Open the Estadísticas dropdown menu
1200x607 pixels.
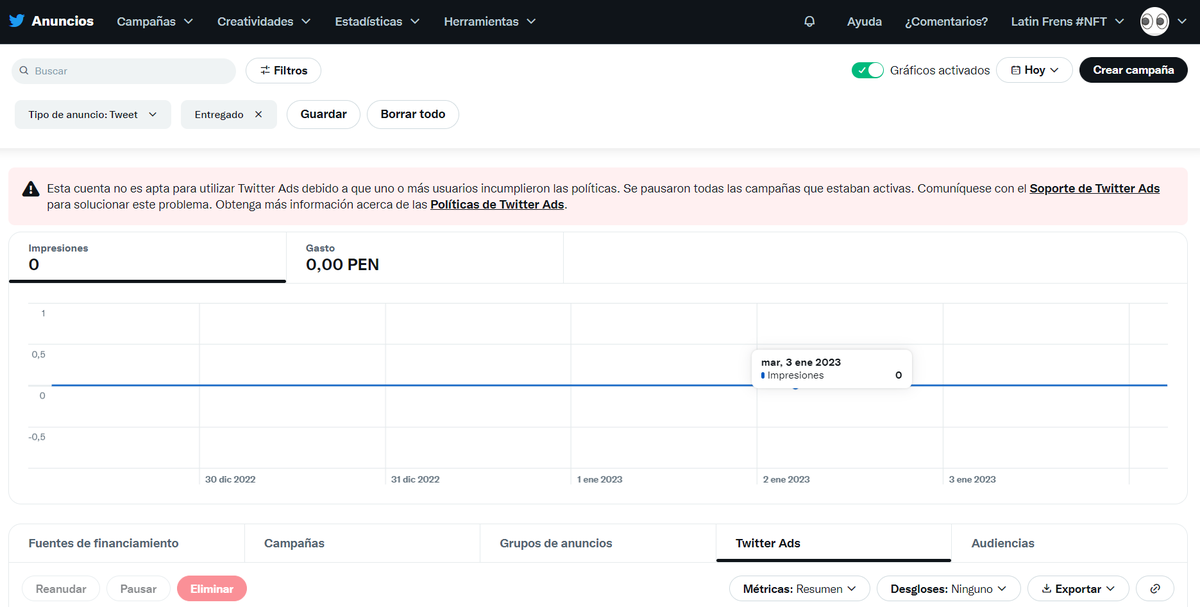tap(377, 21)
